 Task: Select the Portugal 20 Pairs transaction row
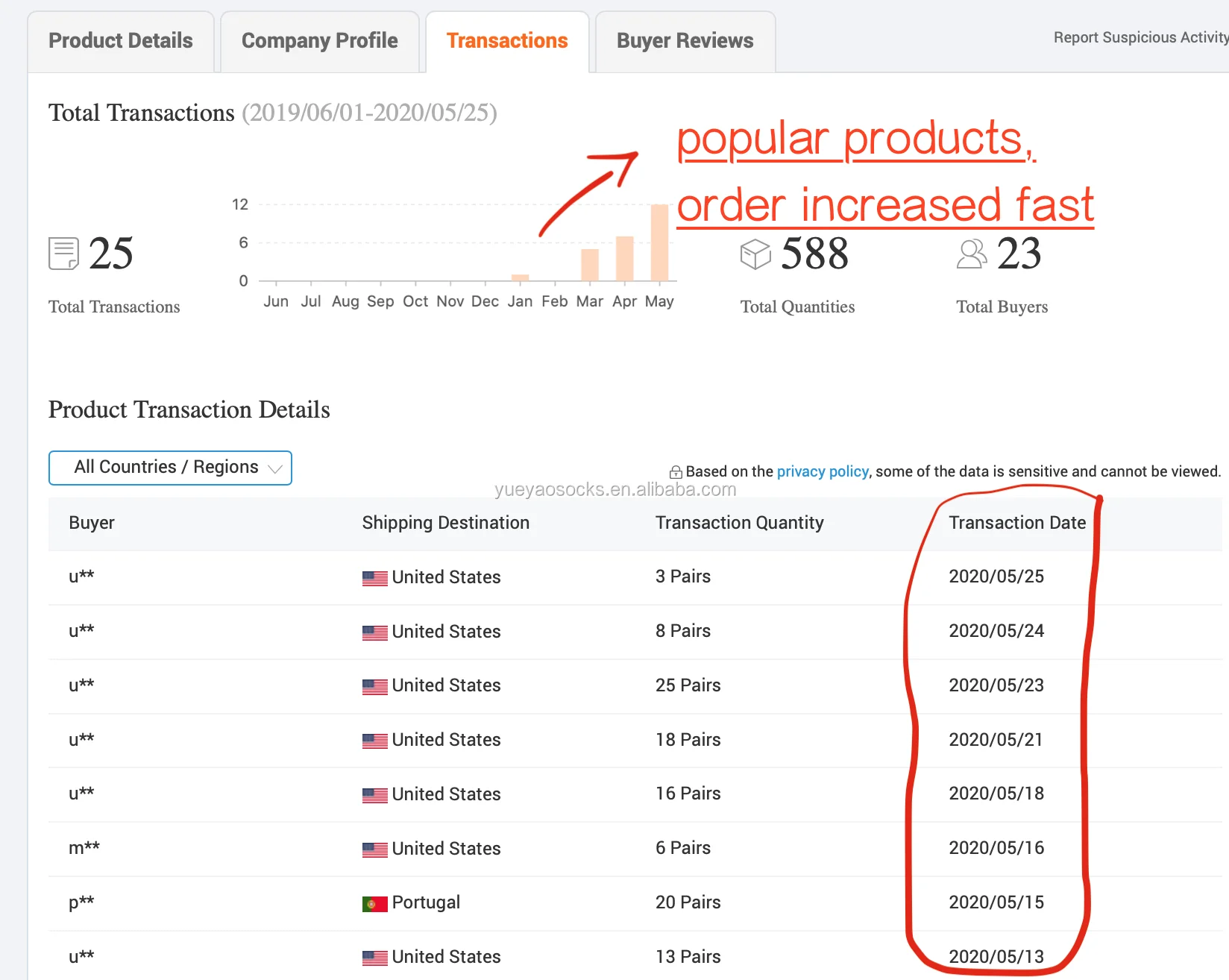click(634, 902)
